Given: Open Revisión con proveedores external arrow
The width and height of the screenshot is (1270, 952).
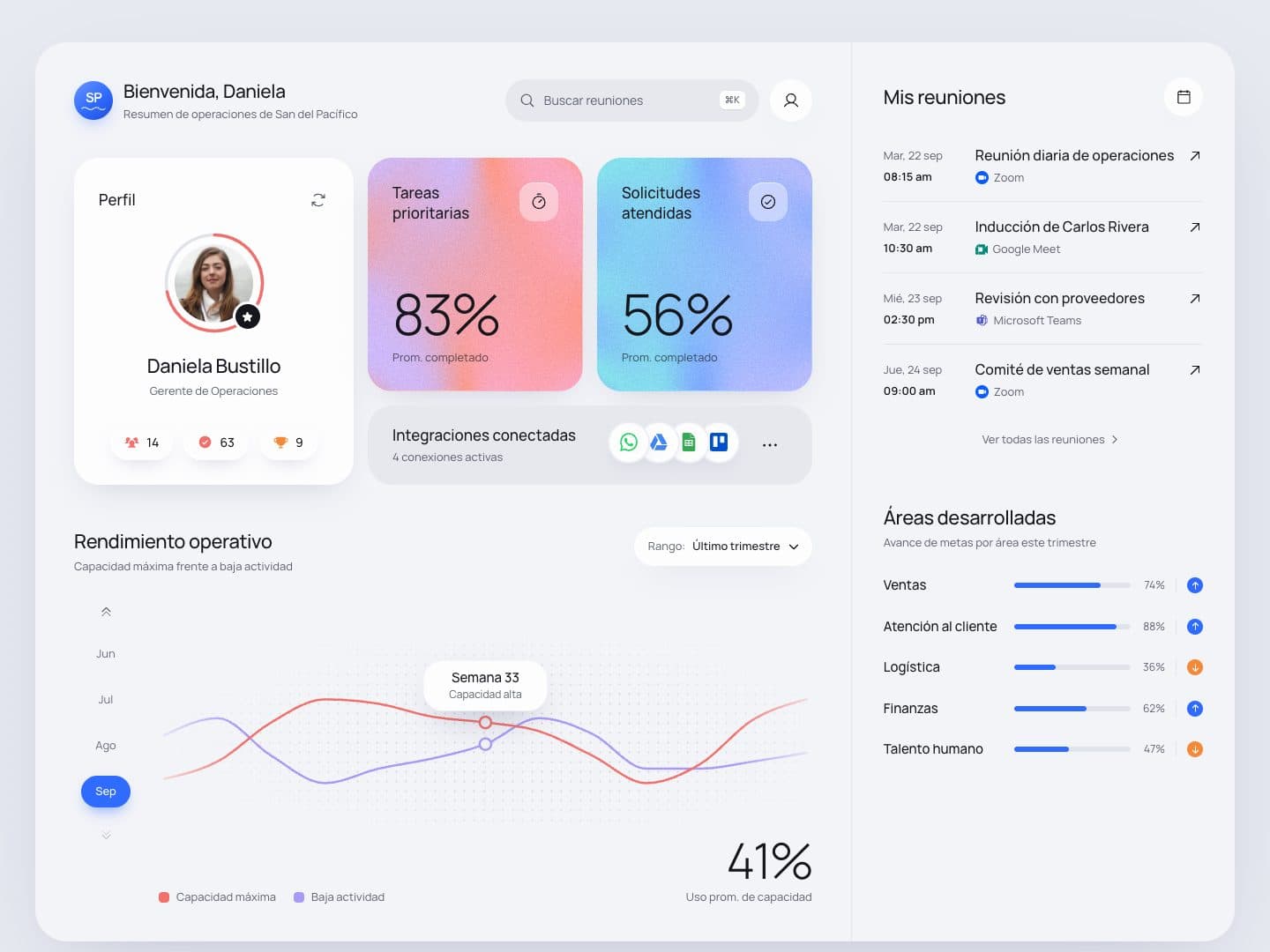Looking at the screenshot, I should pyautogui.click(x=1195, y=299).
